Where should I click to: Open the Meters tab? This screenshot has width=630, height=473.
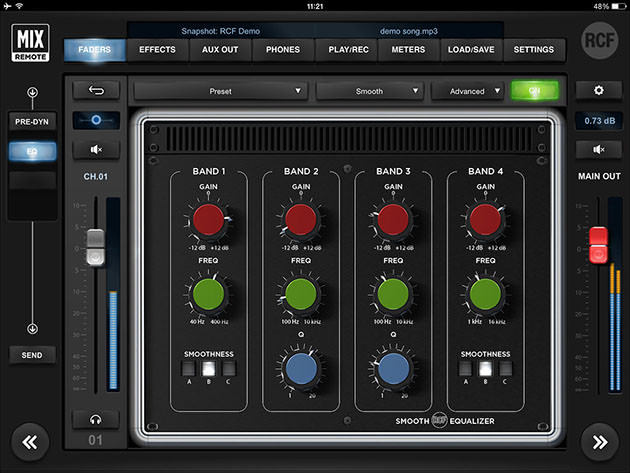coord(408,49)
